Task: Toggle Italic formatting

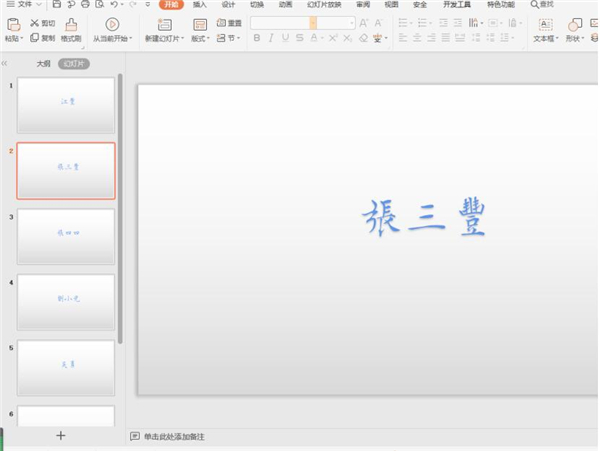Action: tap(271, 38)
